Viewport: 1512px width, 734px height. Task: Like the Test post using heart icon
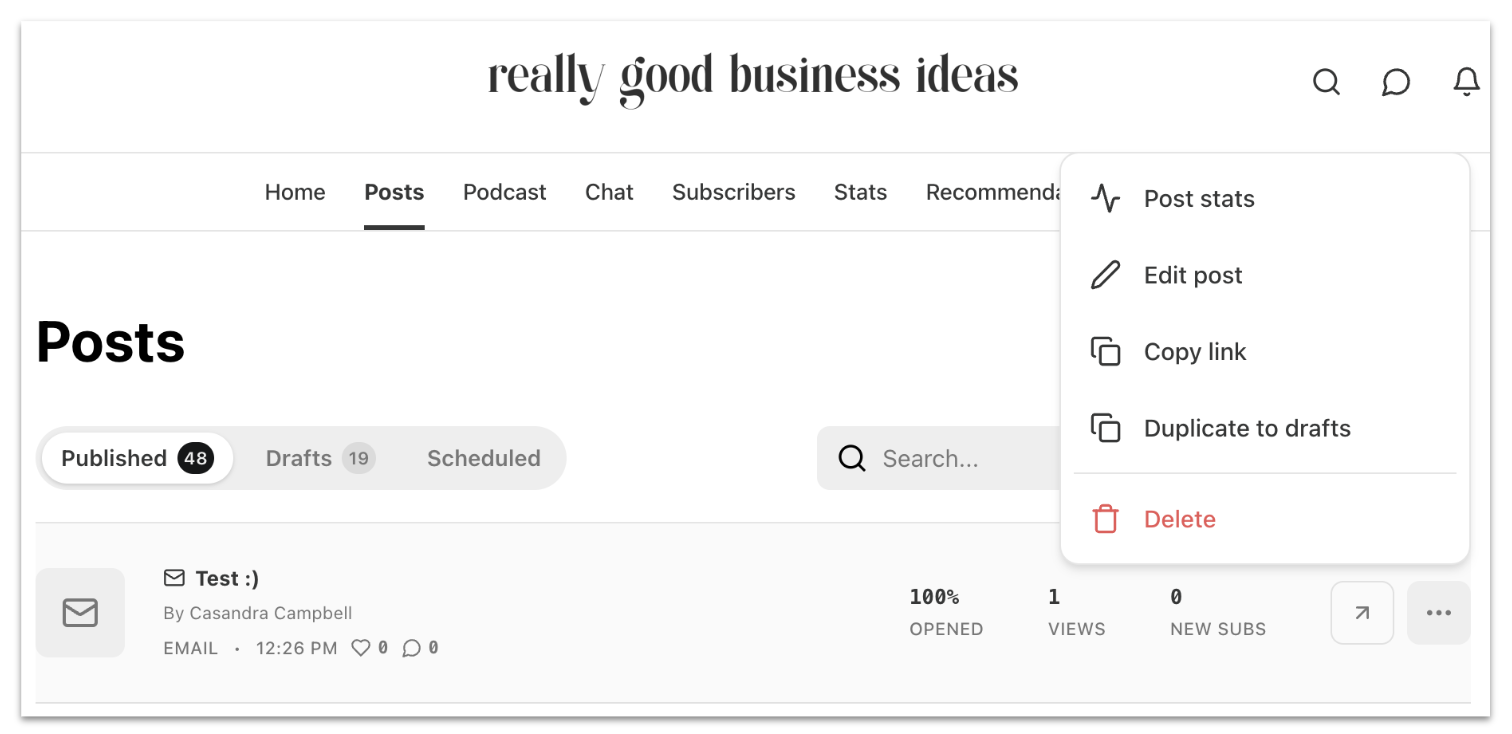(361, 648)
